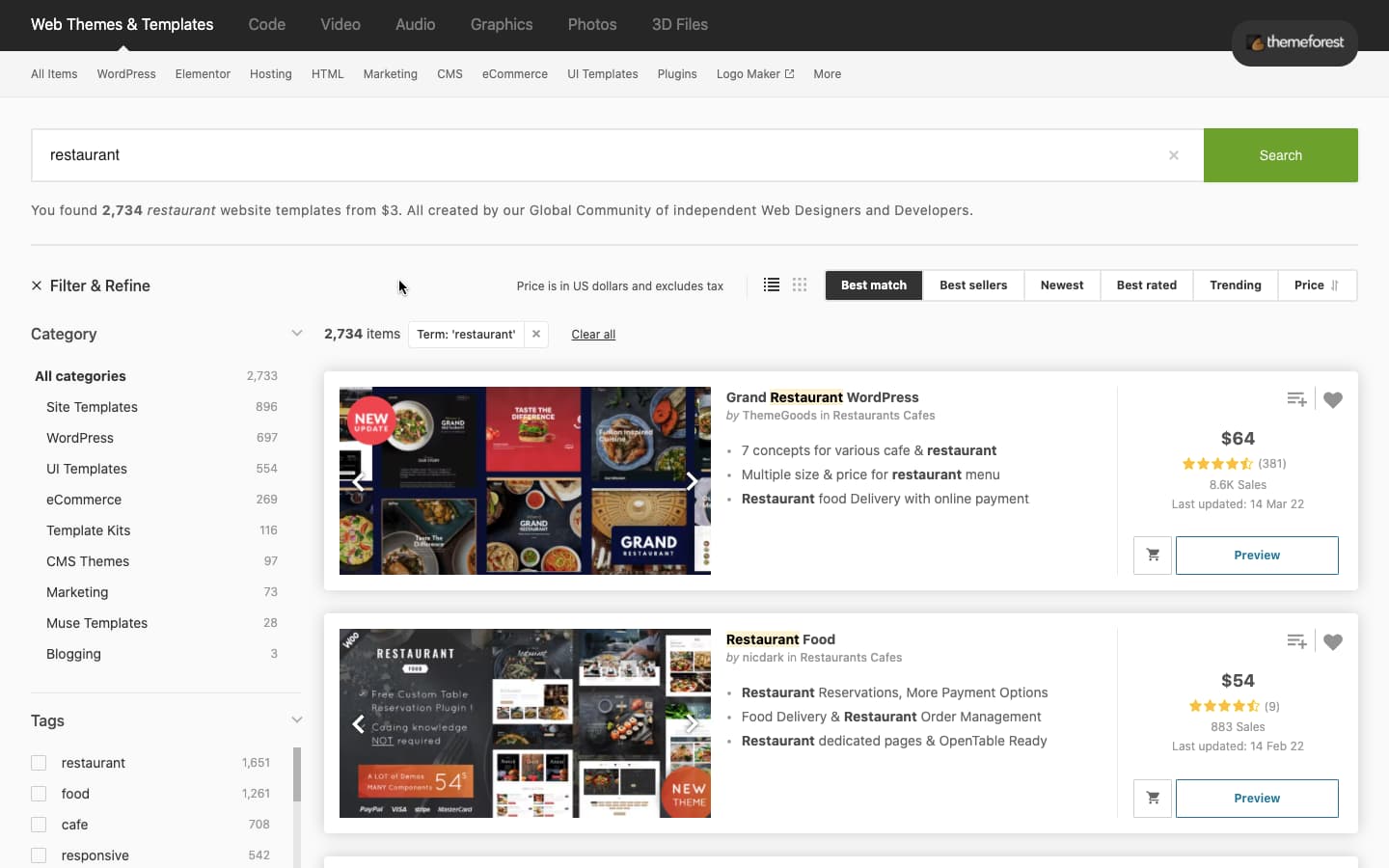Sort results by Best sellers
This screenshot has height=868, width=1389.
pos(973,285)
